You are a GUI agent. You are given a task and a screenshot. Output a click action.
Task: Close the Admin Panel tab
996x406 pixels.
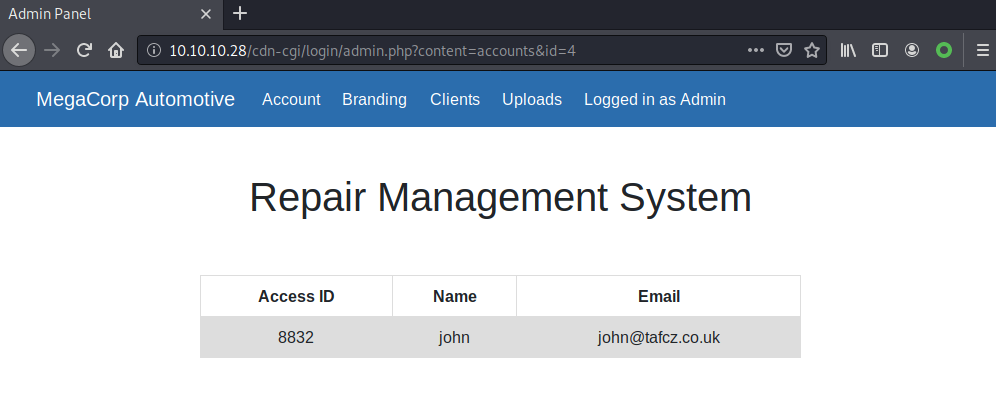(206, 14)
